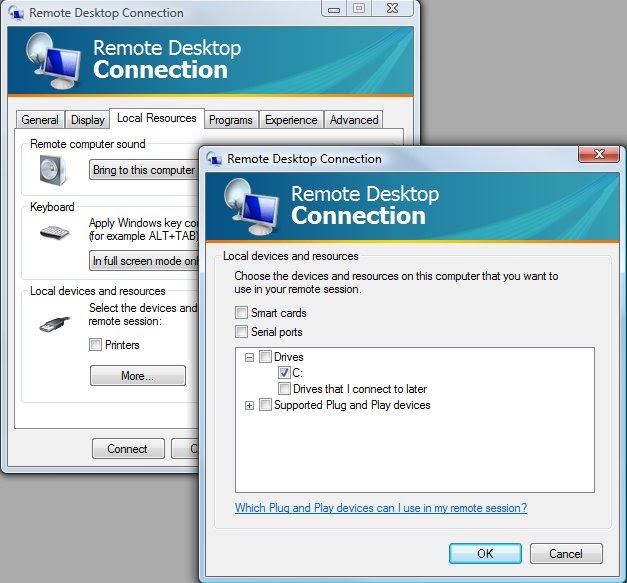The width and height of the screenshot is (627, 583).
Task: Click the title bar icon of front dialog
Action: point(214,158)
